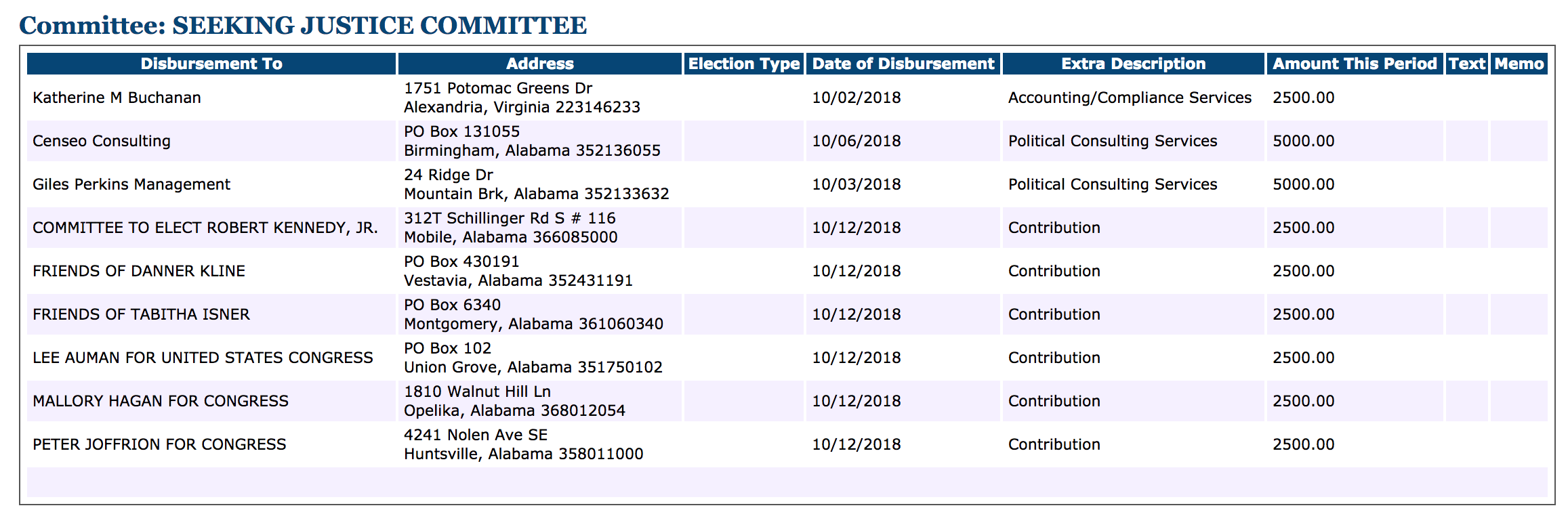Select Lee Auman for United States Congress
Viewport: 1568px width, 531px height.
[203, 358]
